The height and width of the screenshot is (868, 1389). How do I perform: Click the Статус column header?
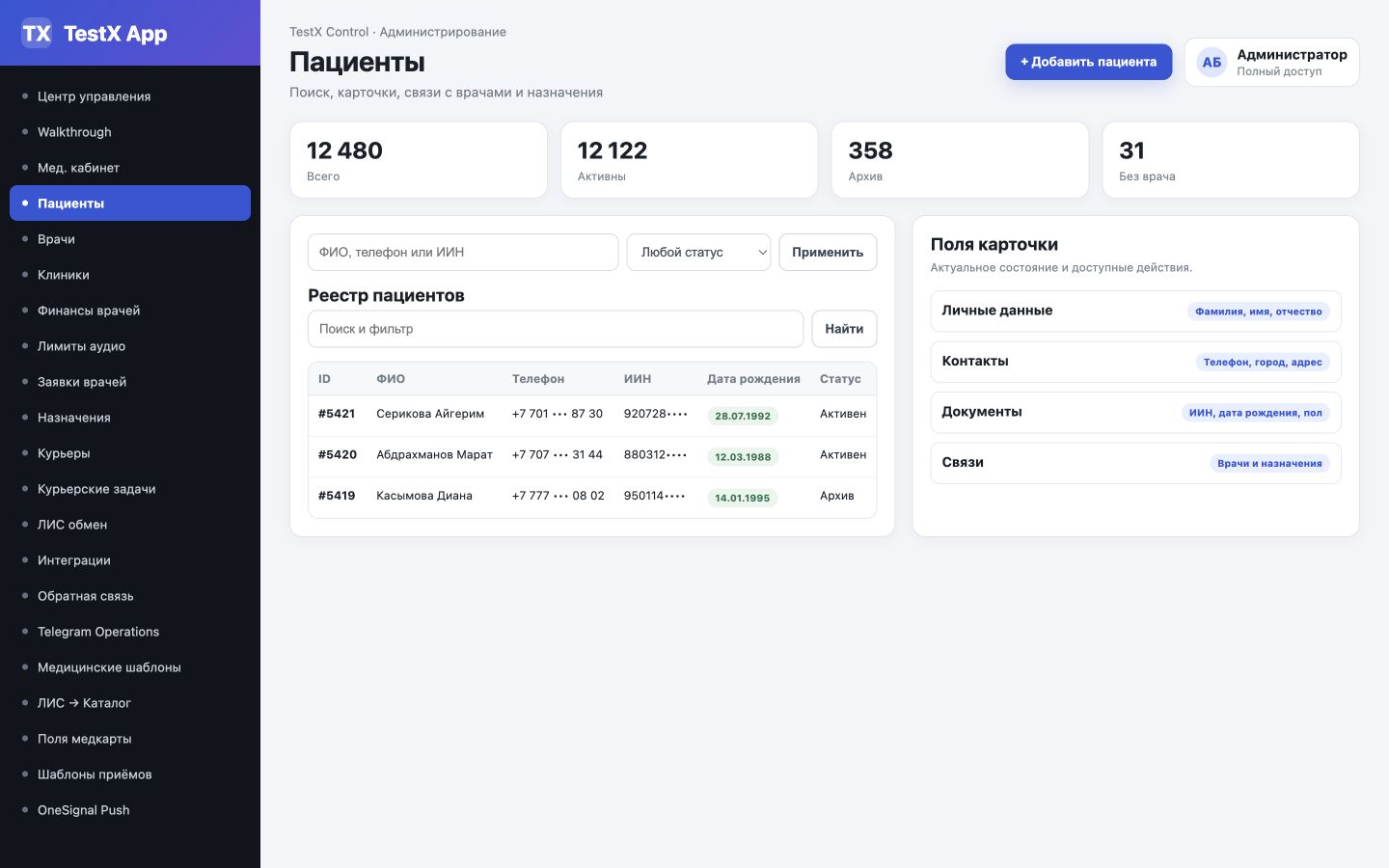coord(840,379)
